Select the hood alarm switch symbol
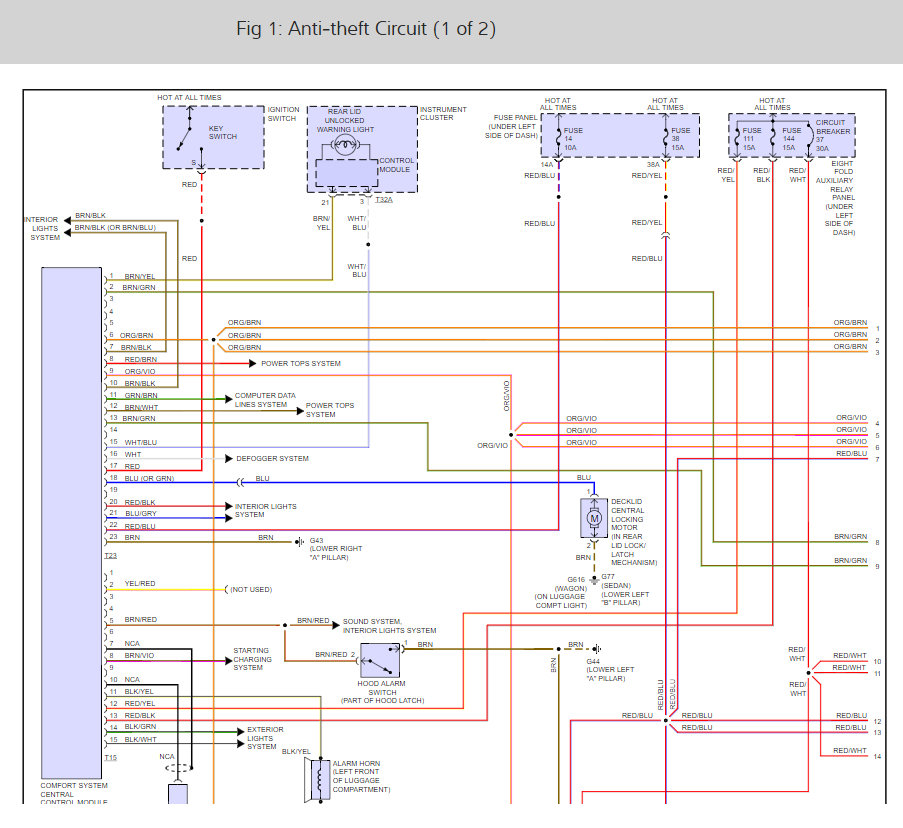The height and width of the screenshot is (828, 903). point(380,657)
